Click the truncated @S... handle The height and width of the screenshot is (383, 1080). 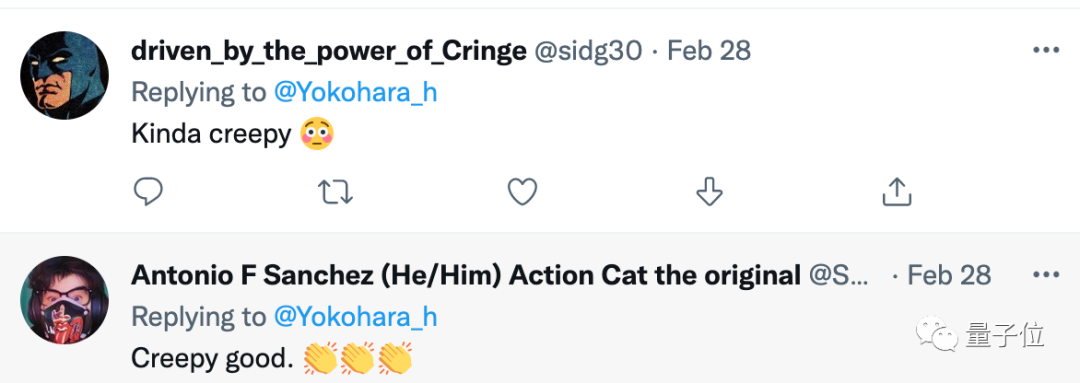840,276
